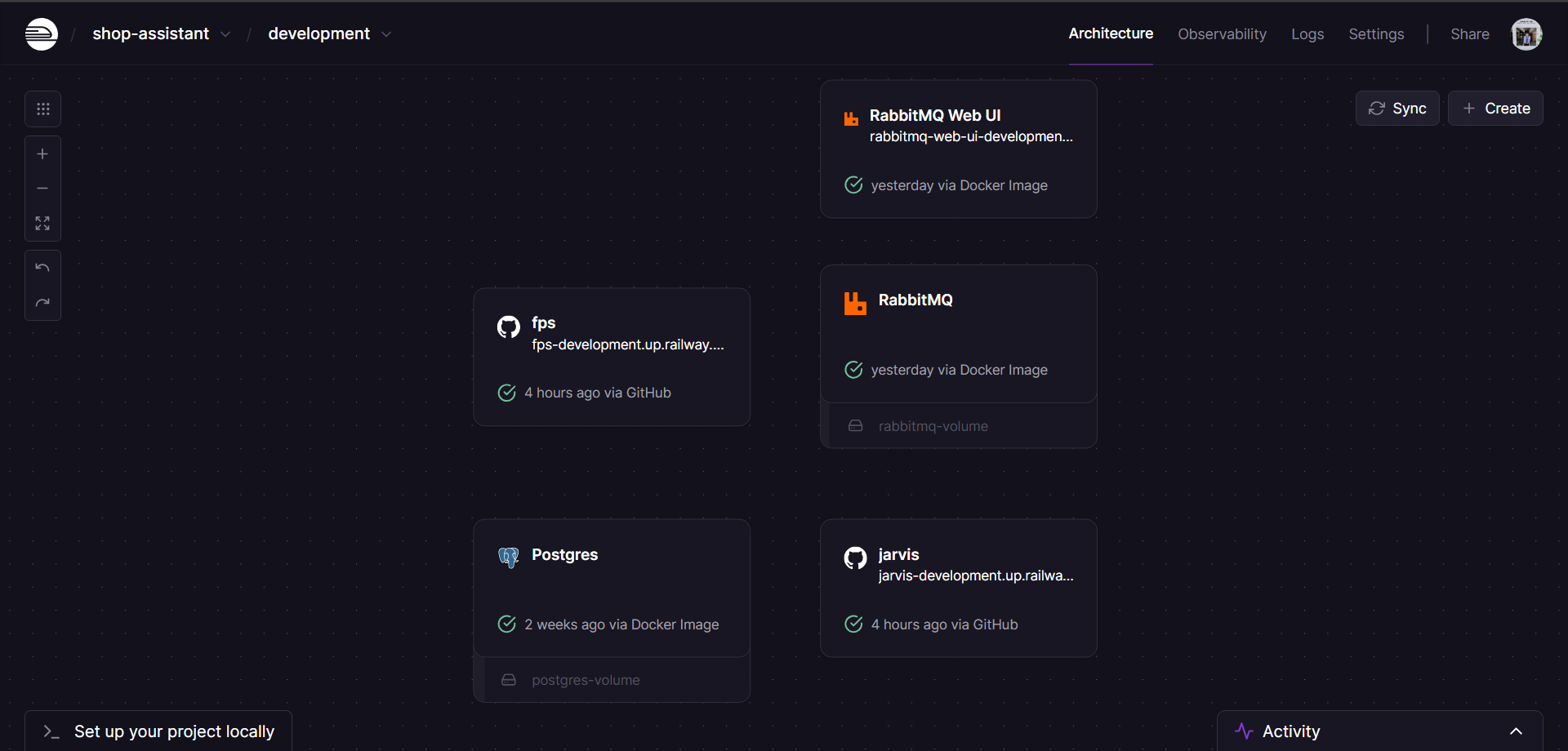Viewport: 1568px width, 751px height.
Task: Click the Railway logo home icon
Action: [42, 34]
